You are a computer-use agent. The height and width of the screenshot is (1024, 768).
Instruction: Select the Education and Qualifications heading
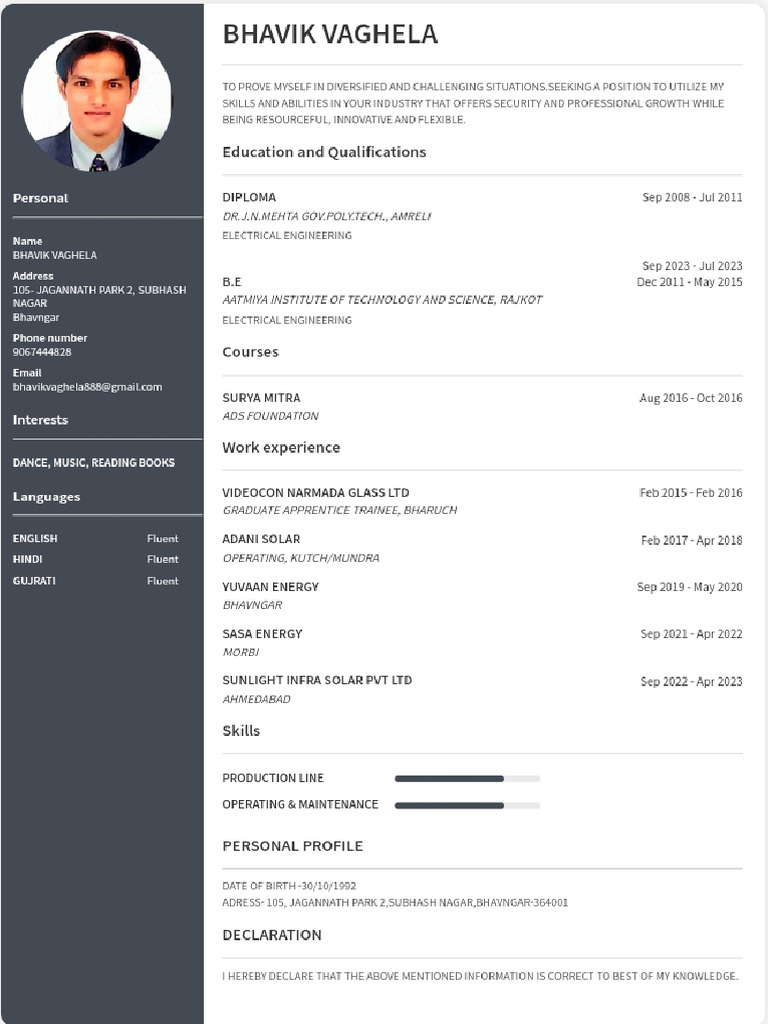pos(324,152)
